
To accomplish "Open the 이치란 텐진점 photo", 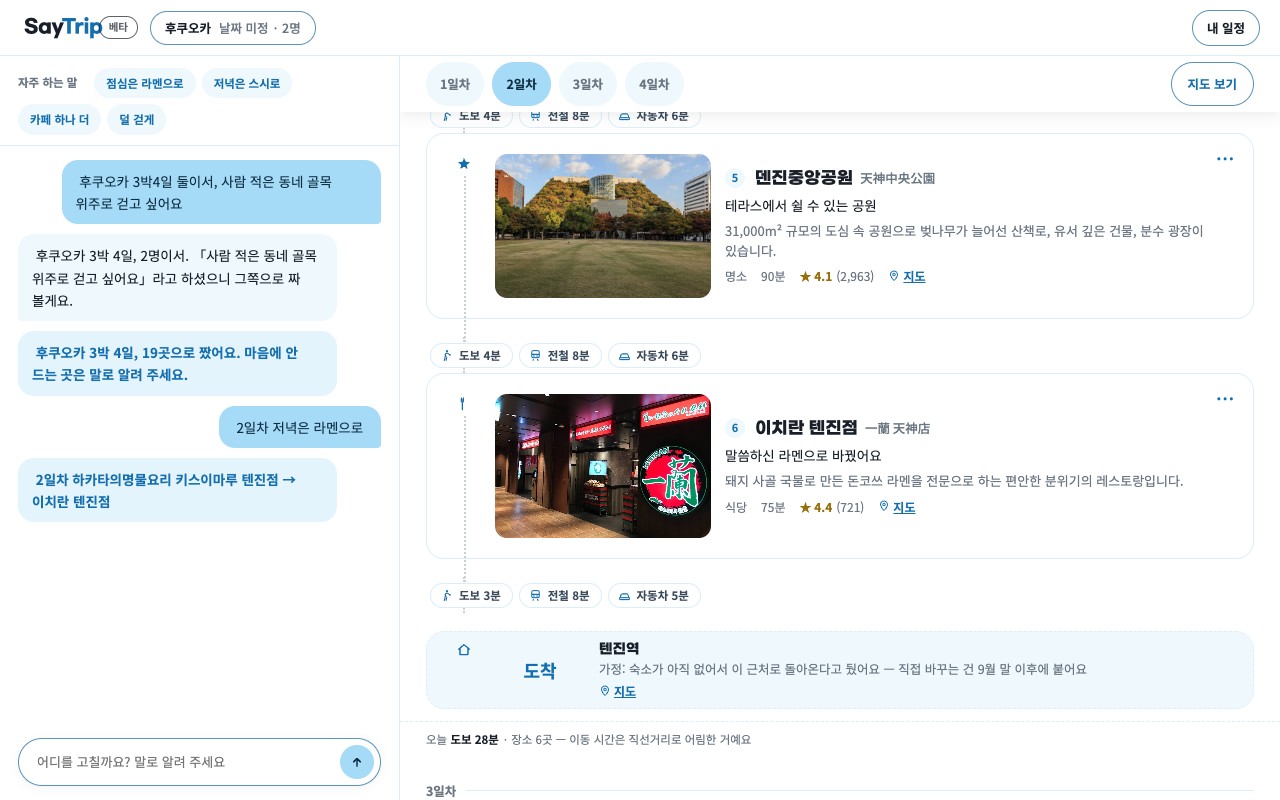I will click(x=603, y=466).
